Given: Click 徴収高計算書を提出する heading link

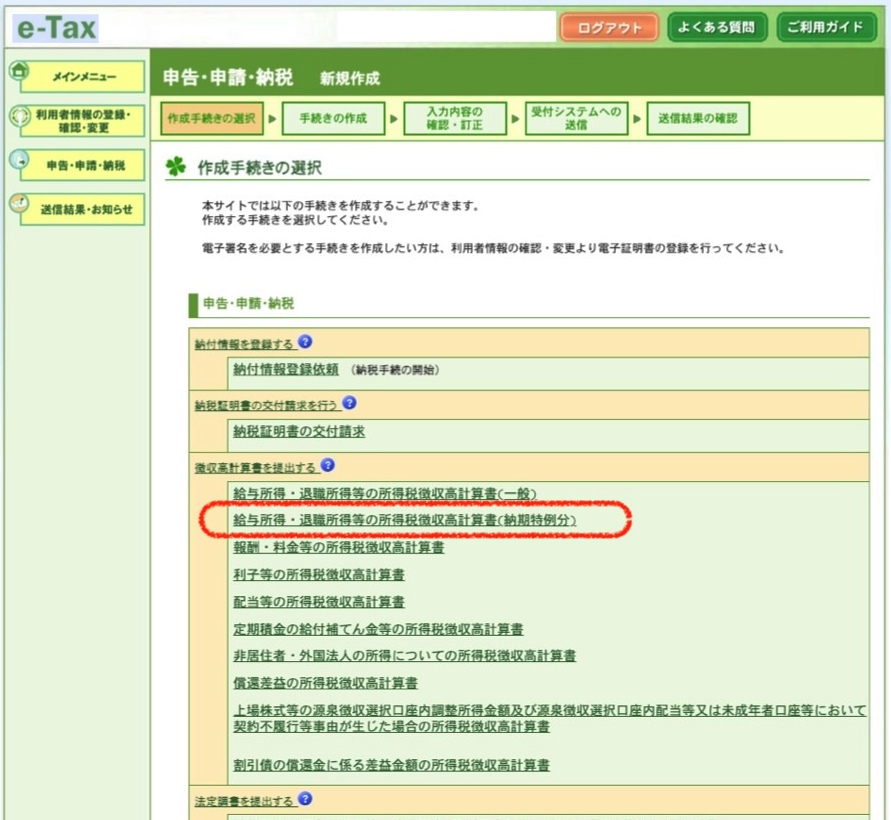Looking at the screenshot, I should 255,468.
